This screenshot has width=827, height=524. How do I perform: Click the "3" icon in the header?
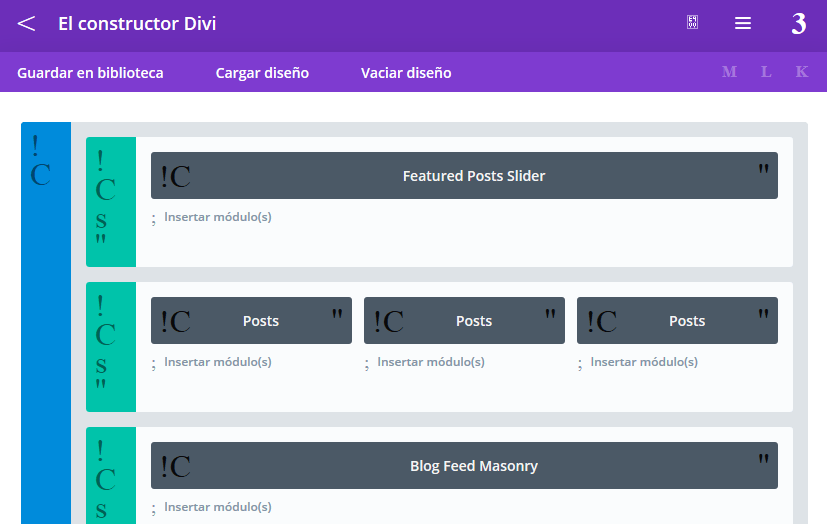pyautogui.click(x=799, y=24)
